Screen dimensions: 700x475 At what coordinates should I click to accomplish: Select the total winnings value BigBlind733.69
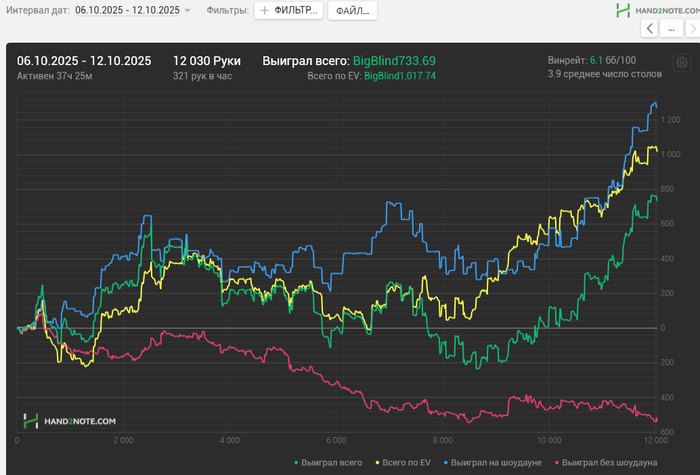pos(394,61)
